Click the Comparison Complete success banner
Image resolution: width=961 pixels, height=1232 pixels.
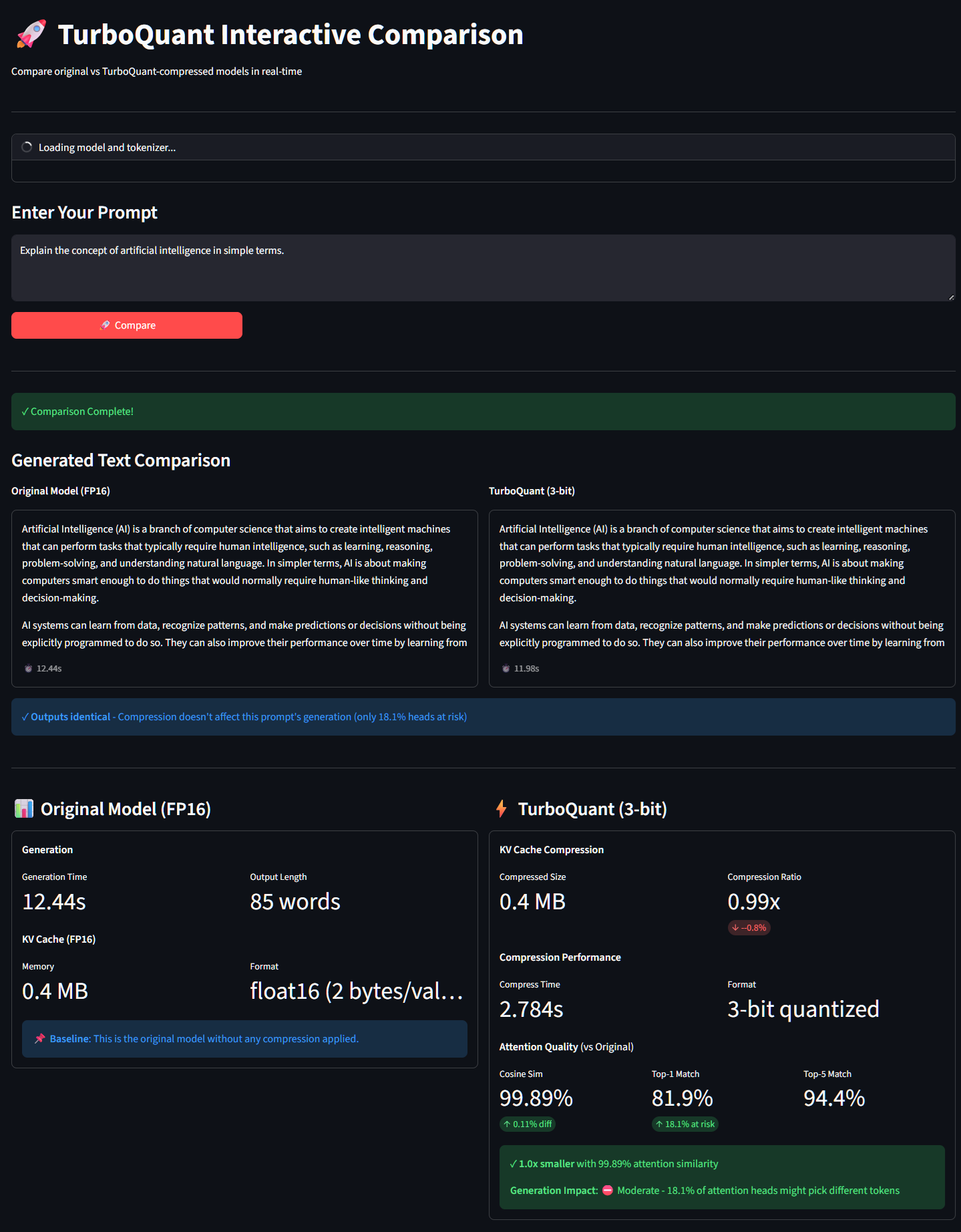pyautogui.click(x=482, y=412)
